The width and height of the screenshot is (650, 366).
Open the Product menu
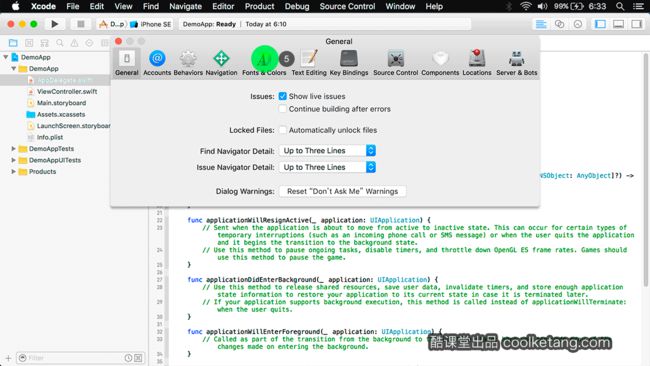click(260, 6)
